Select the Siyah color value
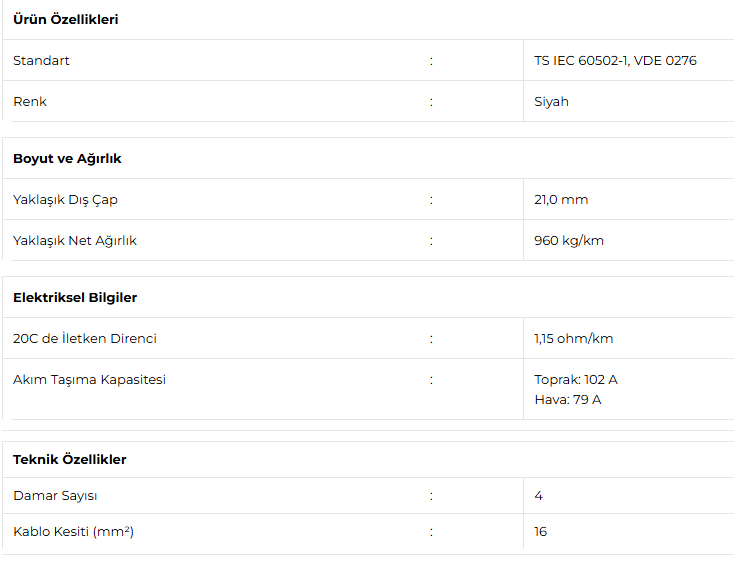Image resolution: width=734 pixels, height=561 pixels. click(x=551, y=102)
